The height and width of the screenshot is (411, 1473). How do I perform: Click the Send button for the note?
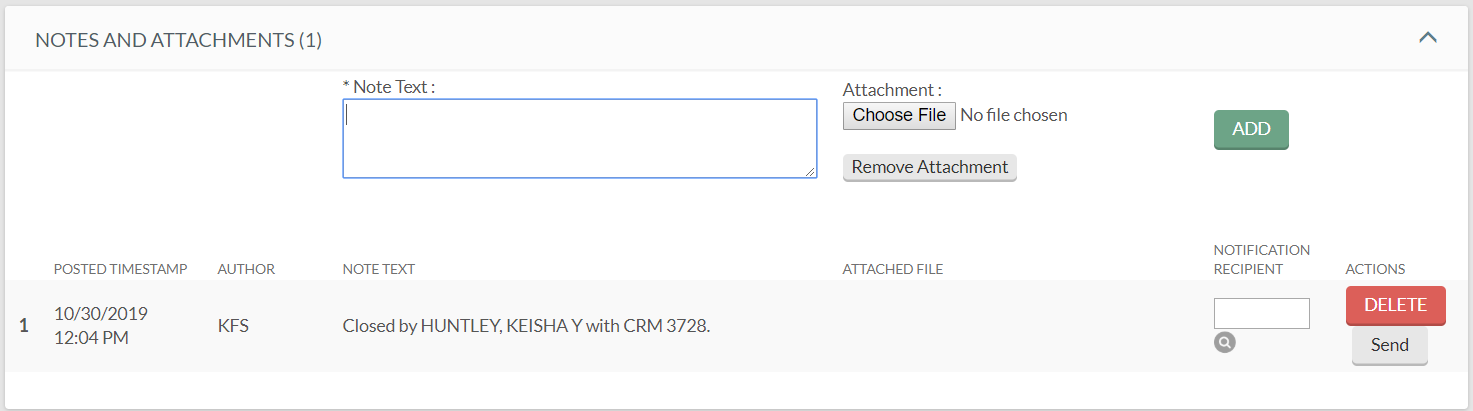point(1389,345)
